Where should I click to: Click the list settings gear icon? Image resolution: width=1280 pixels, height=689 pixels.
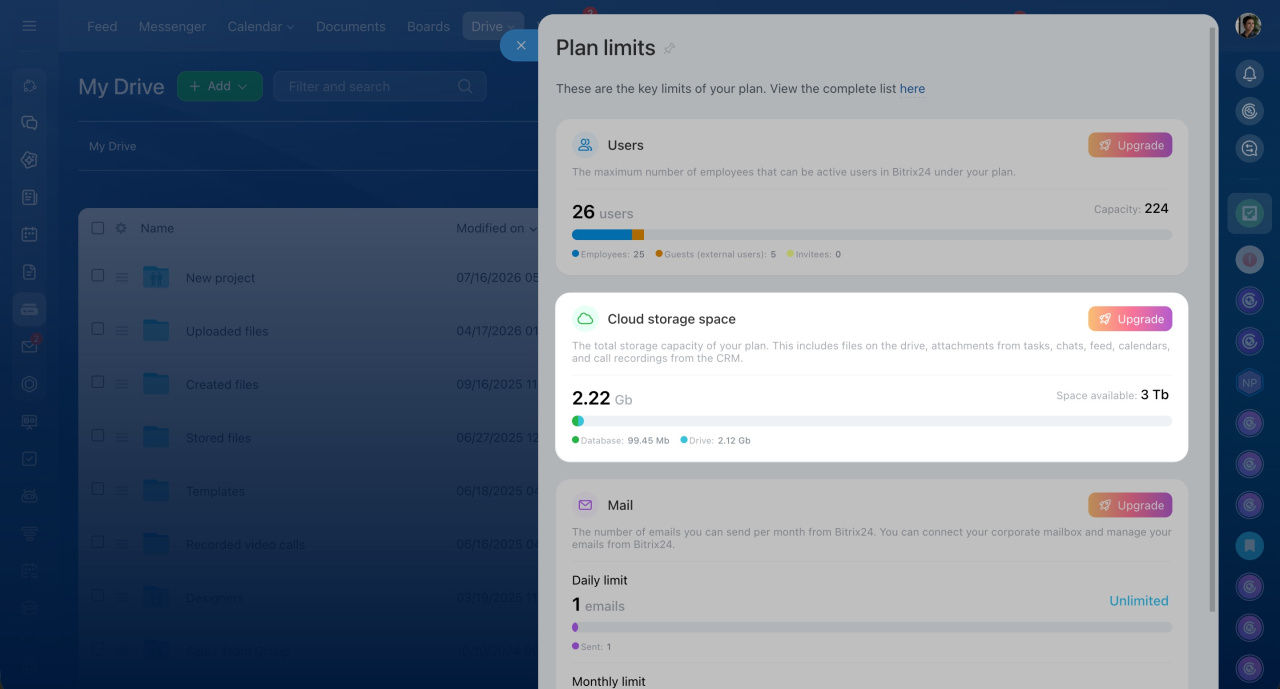click(121, 228)
